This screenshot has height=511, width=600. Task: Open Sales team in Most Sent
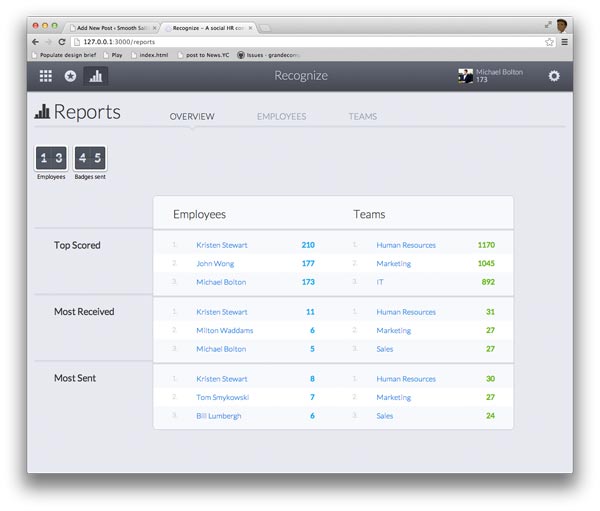(385, 416)
